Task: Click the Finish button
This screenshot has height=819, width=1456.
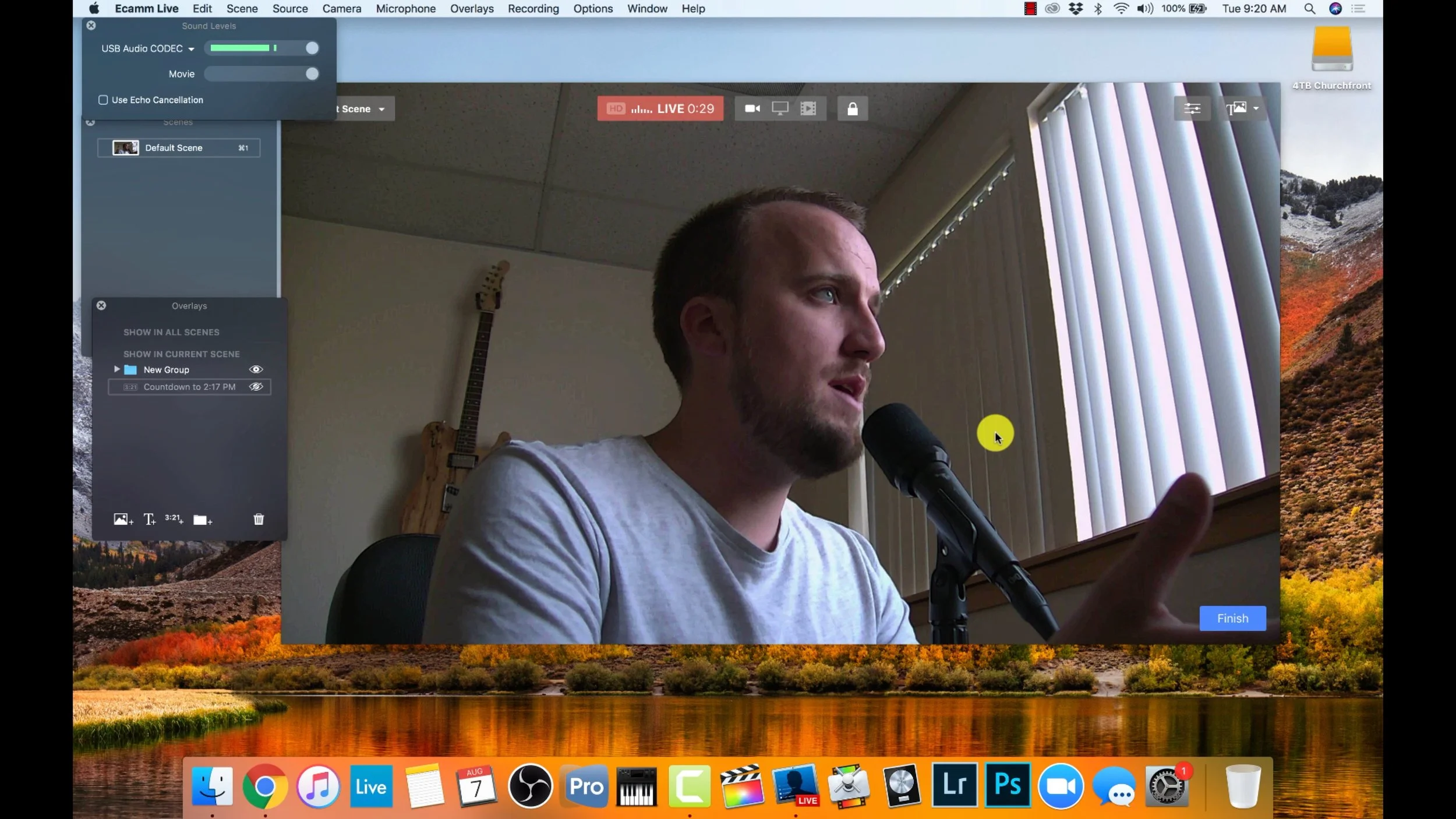Action: click(x=1232, y=618)
